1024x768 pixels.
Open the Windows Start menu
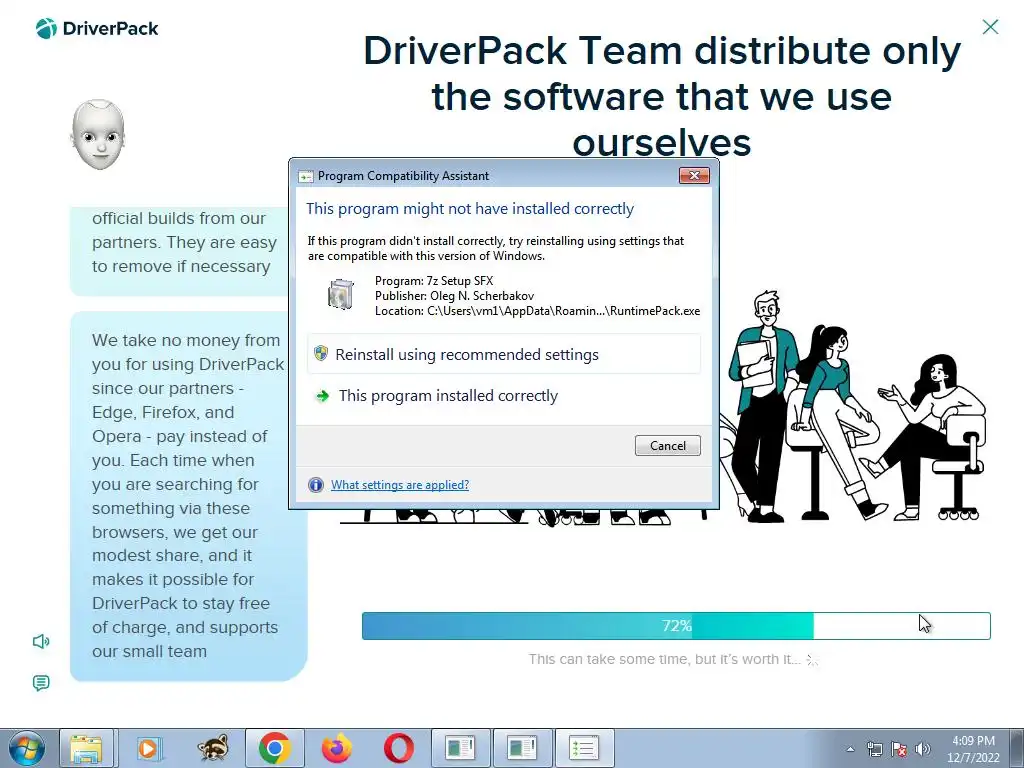[27, 748]
